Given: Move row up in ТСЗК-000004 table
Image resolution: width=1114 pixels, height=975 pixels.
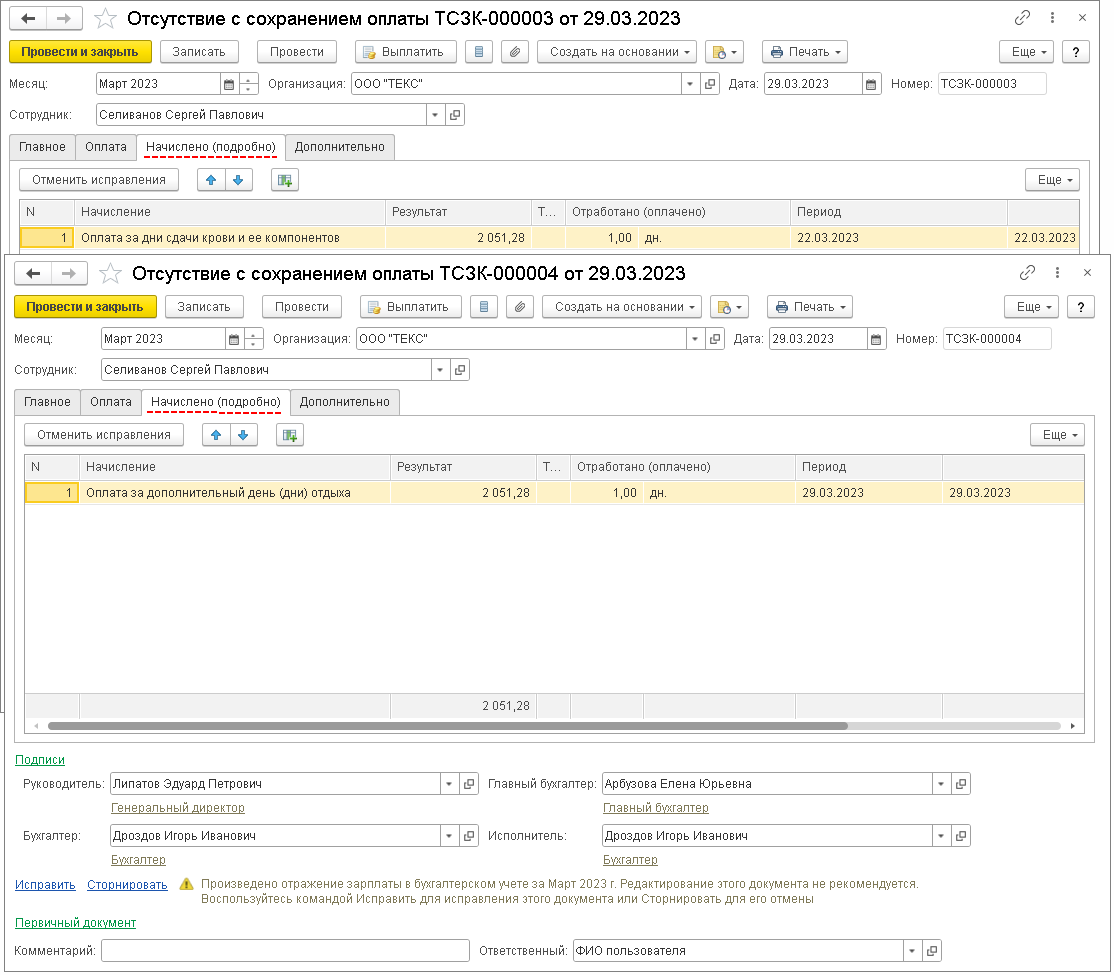Looking at the screenshot, I should point(216,435).
